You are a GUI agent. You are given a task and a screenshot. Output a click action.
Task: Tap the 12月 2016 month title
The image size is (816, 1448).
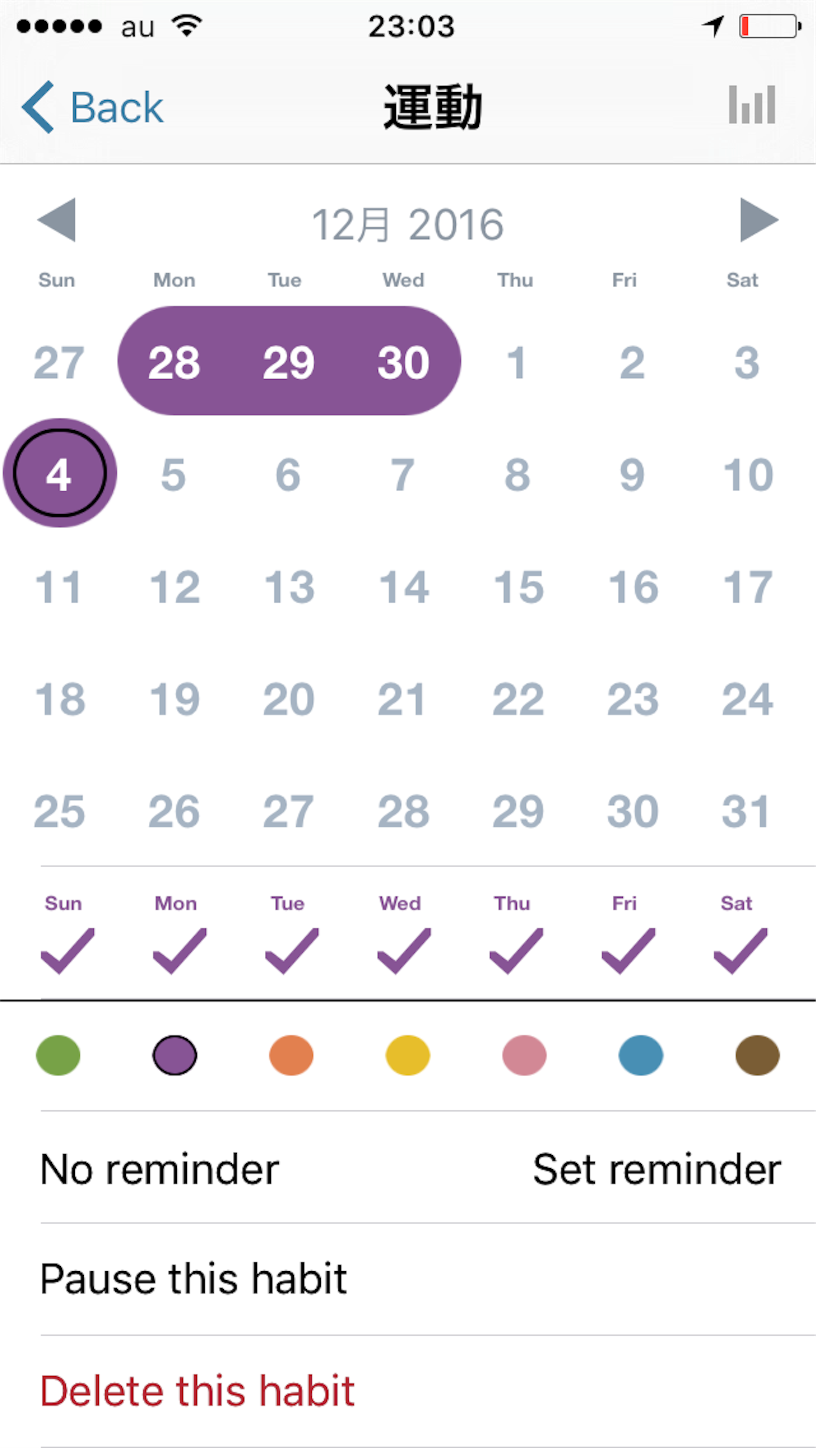(x=408, y=224)
